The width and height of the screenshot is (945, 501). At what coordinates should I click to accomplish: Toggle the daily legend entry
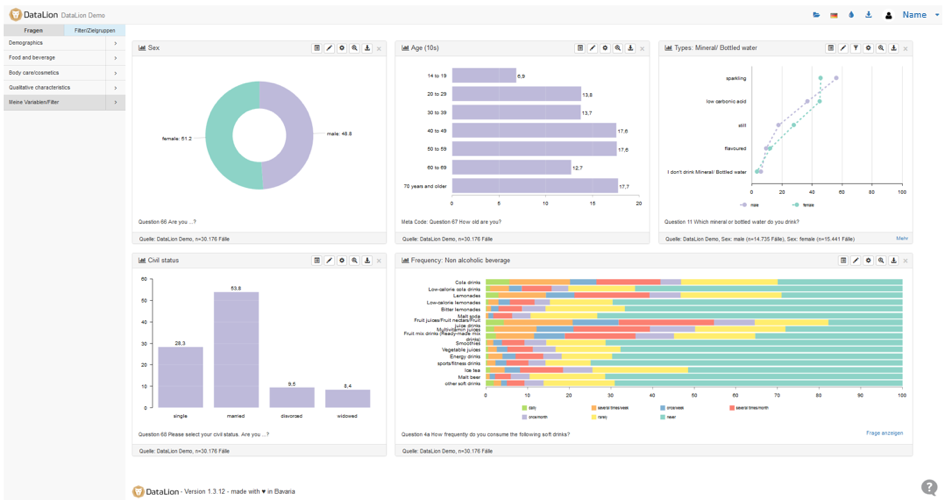(529, 408)
